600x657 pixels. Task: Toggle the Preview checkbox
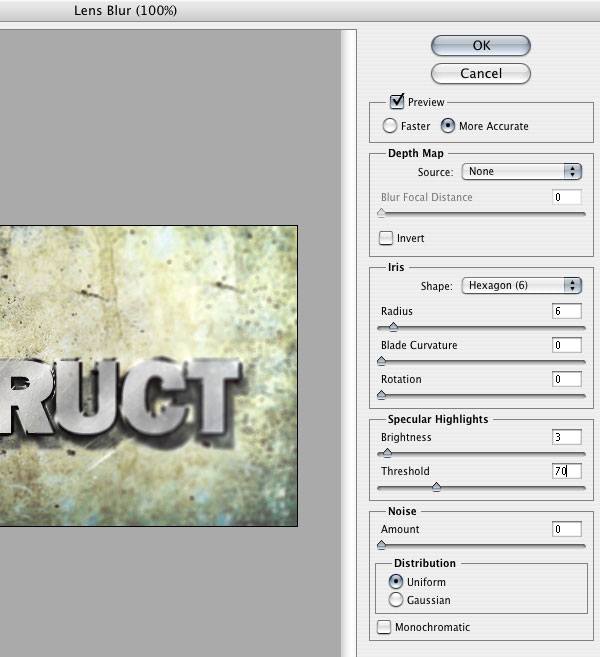coord(397,102)
